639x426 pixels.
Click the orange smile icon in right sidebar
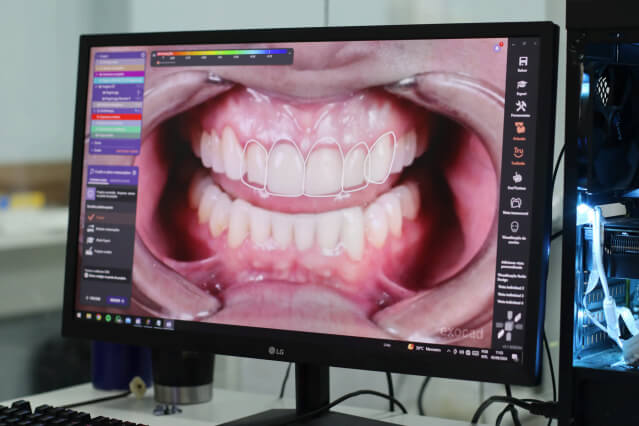pos(519,154)
